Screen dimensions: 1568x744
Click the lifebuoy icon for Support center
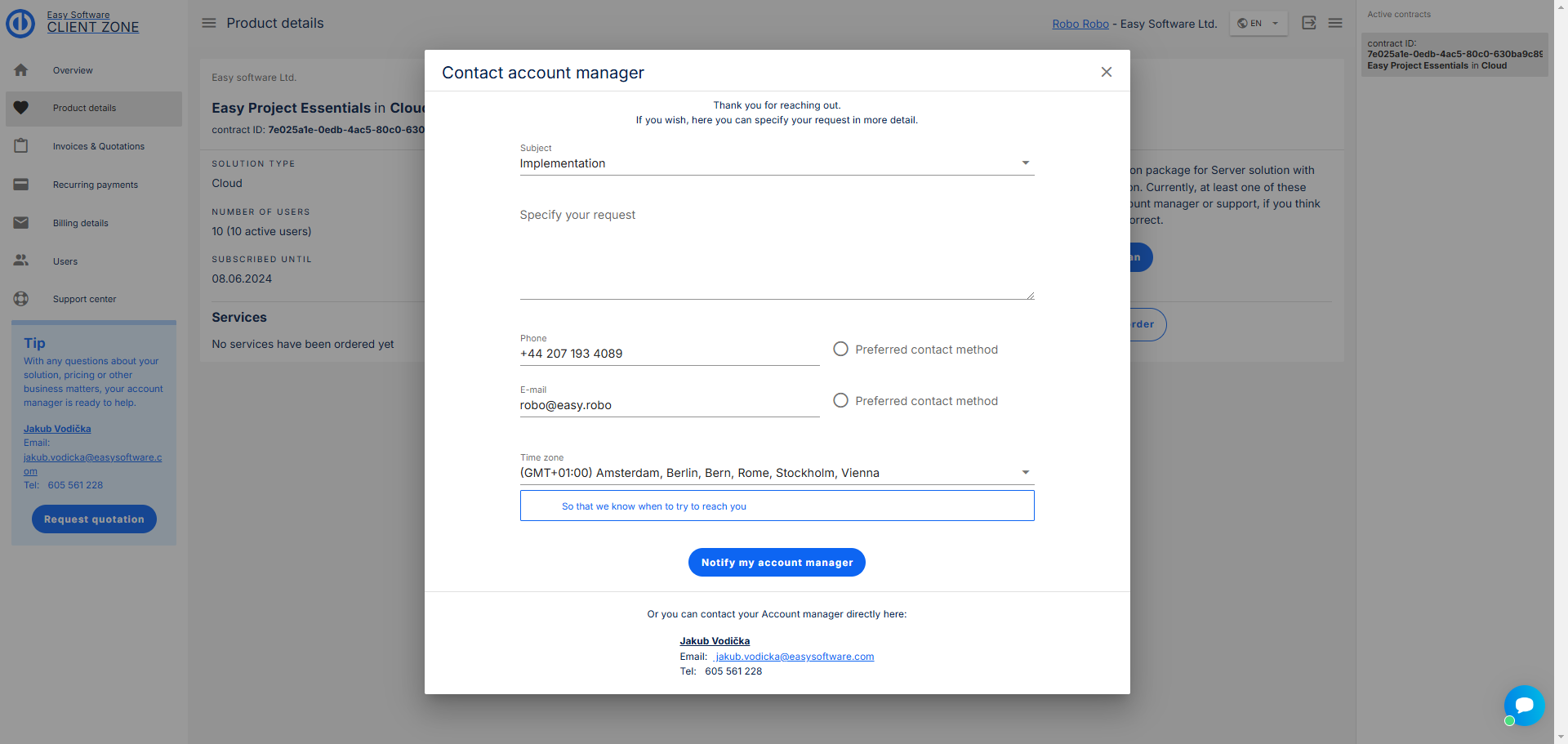pyautogui.click(x=21, y=299)
